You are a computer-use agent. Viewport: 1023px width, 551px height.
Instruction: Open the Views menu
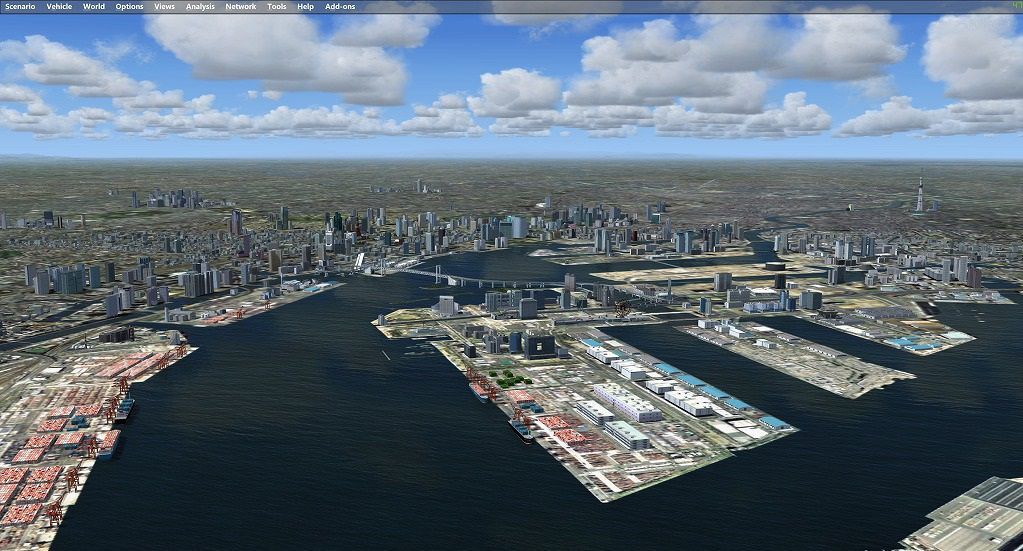click(164, 7)
